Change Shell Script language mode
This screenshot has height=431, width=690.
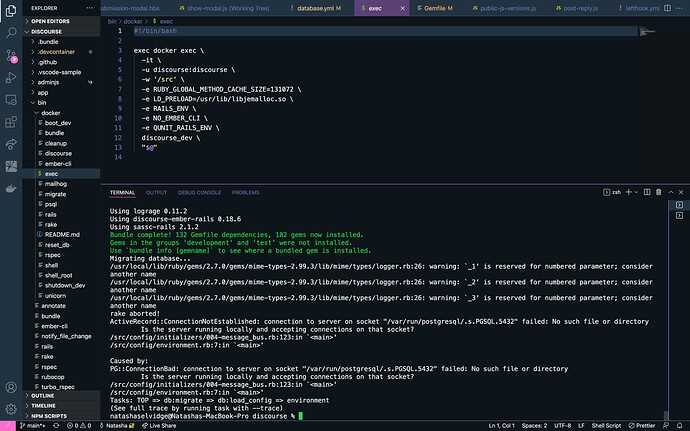tap(606, 426)
